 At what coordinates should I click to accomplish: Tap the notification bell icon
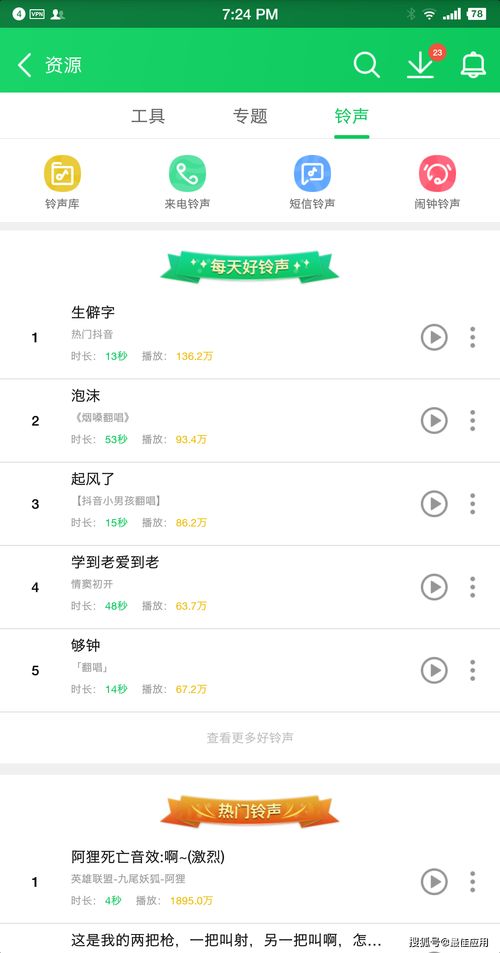click(473, 64)
